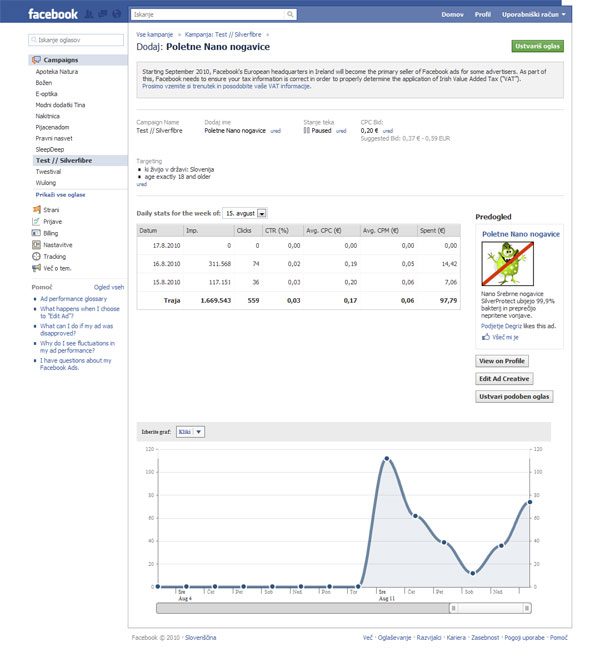Select the E-optika campaign
The height and width of the screenshot is (662, 600).
[46, 94]
